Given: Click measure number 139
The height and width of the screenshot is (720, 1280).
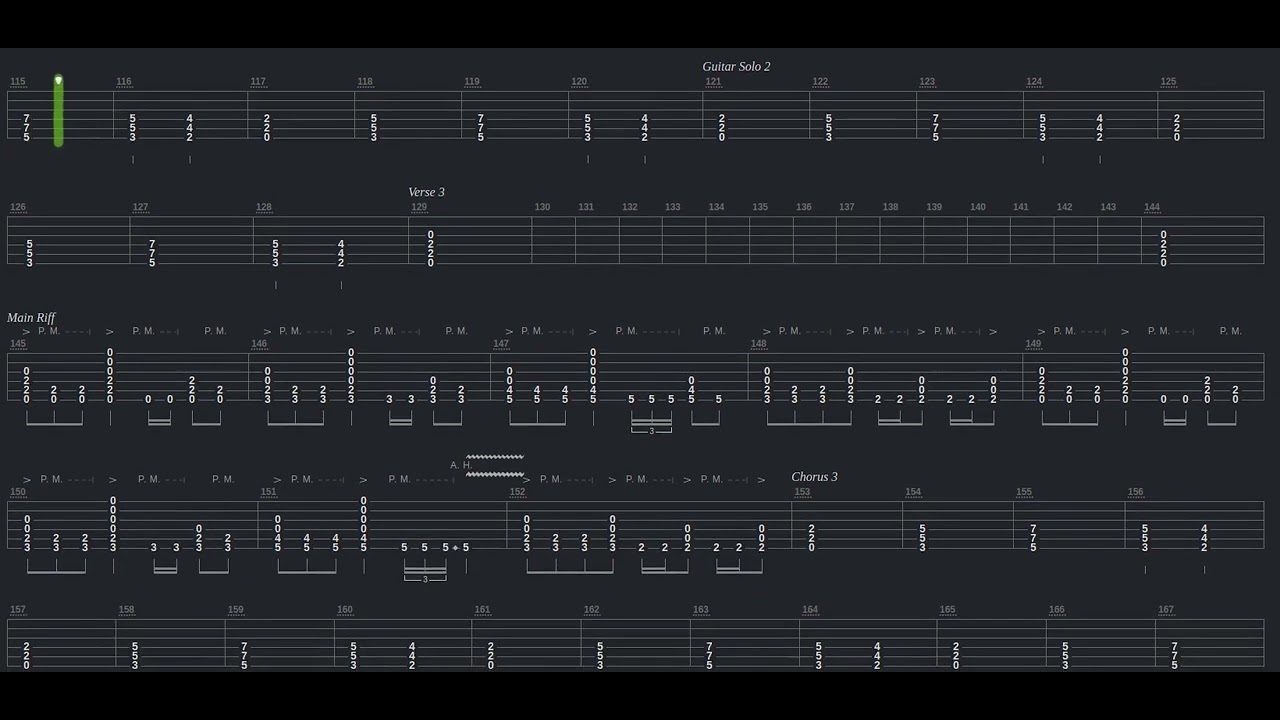Looking at the screenshot, I should click(934, 208).
